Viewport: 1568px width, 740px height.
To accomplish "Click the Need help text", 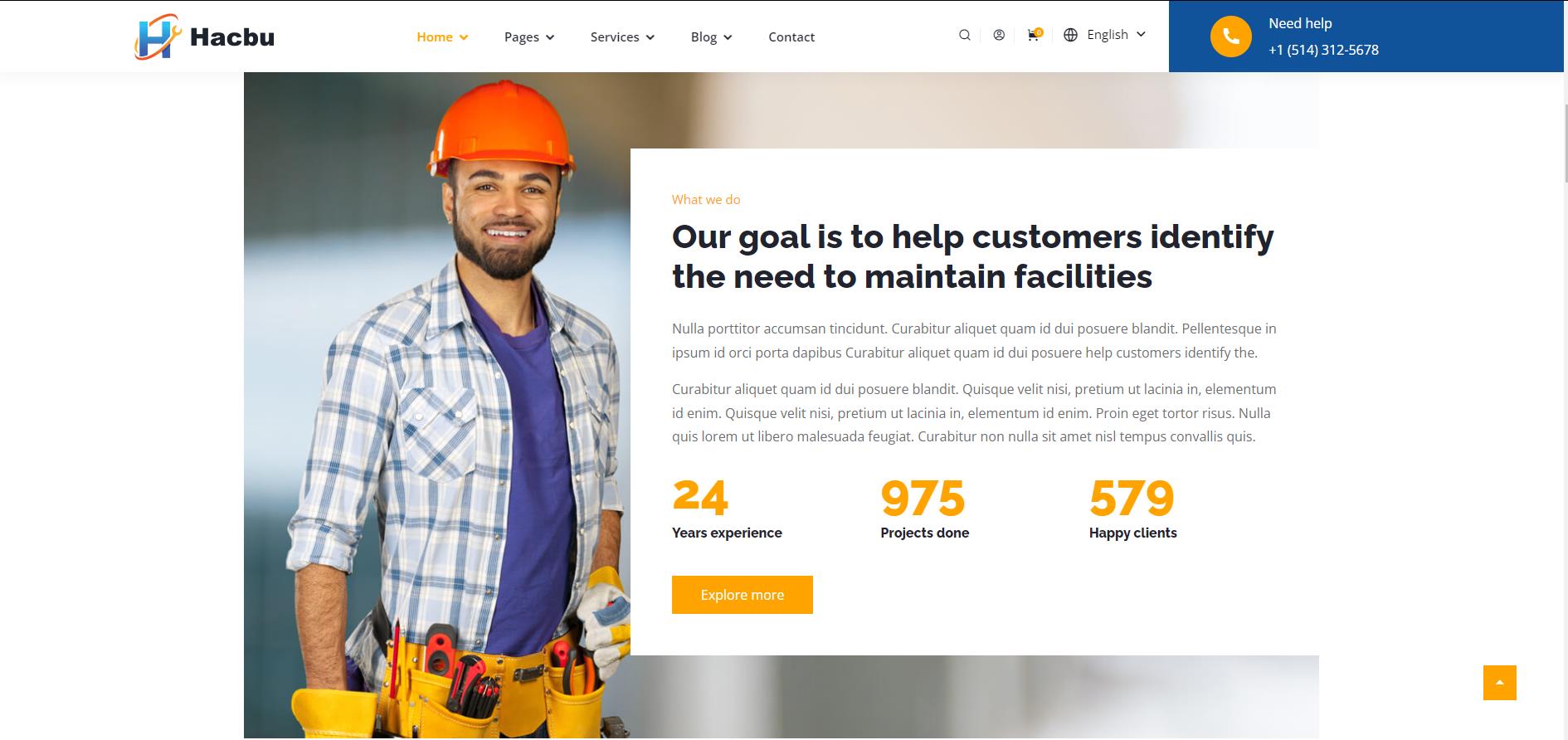I will pos(1300,23).
